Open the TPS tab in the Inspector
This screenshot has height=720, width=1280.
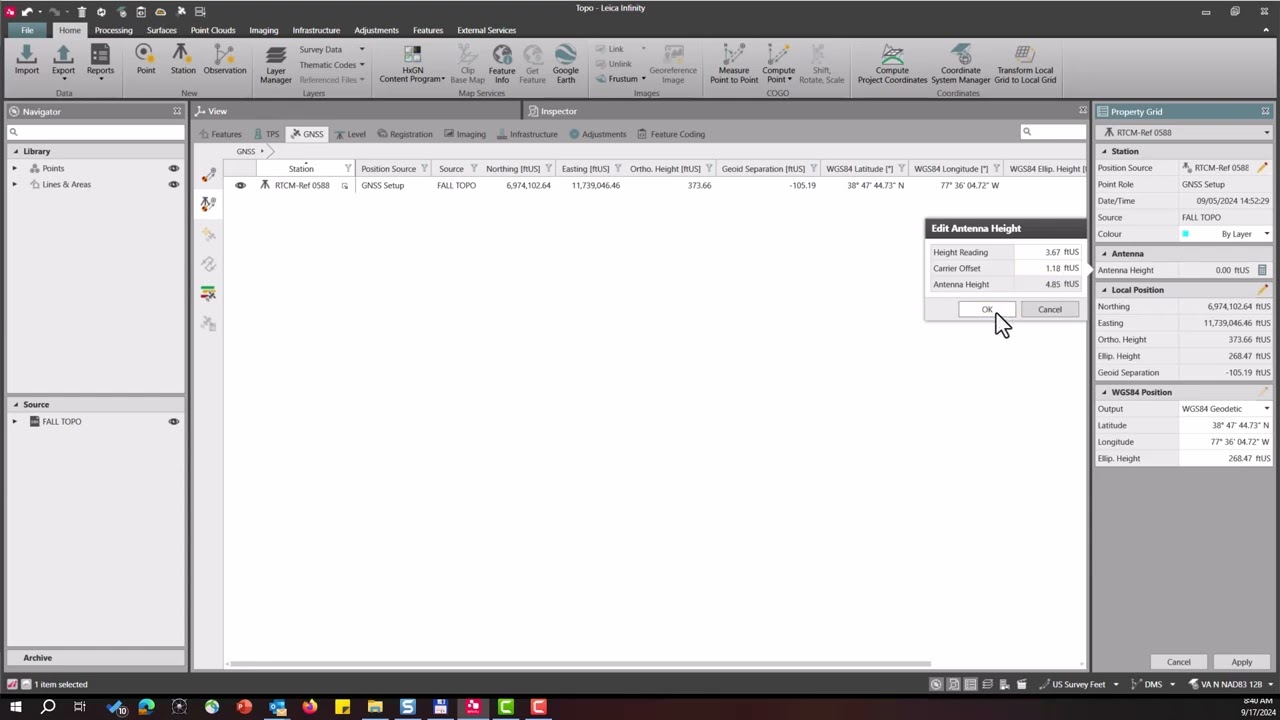tap(266, 134)
